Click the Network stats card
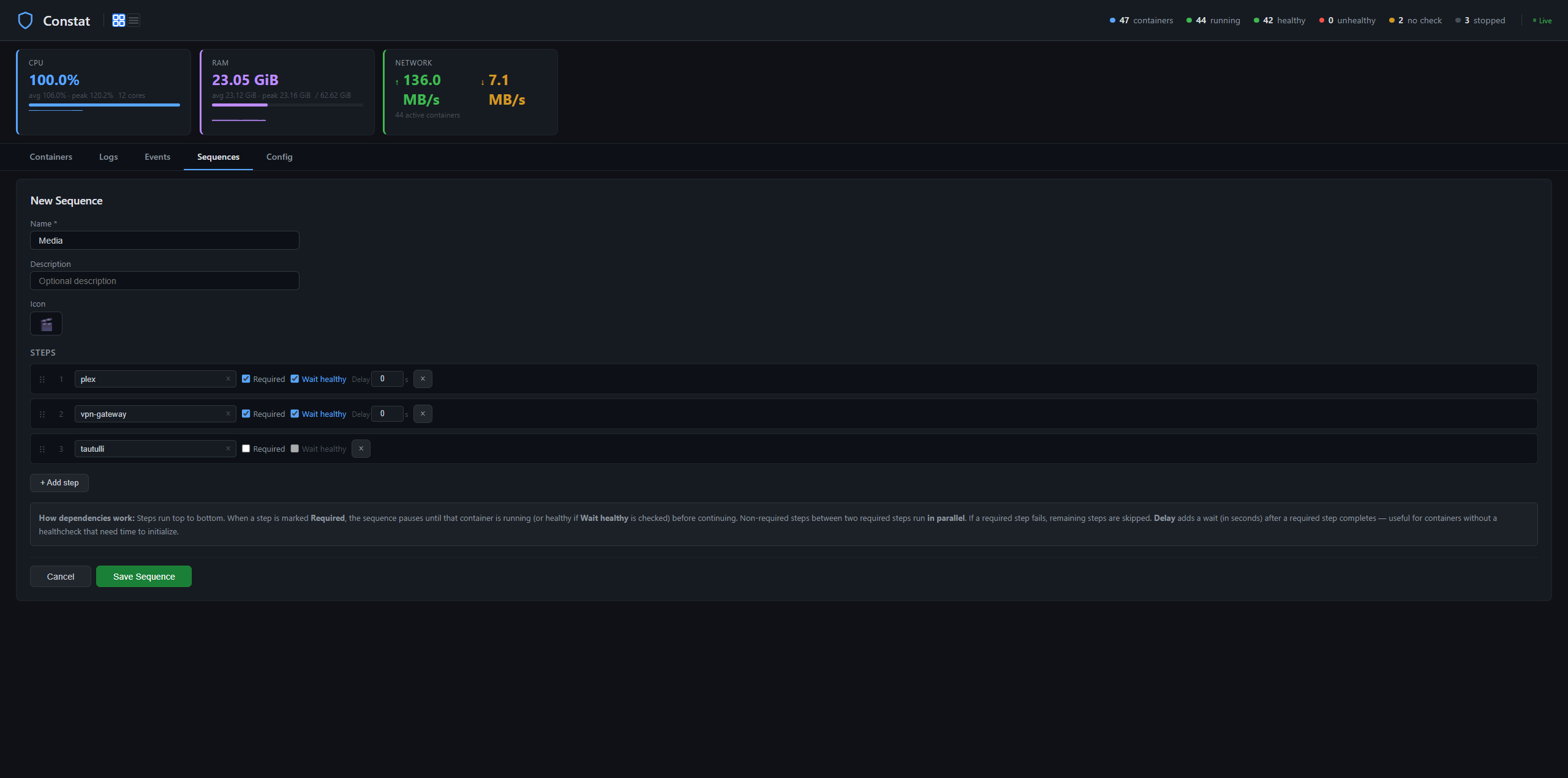1568x778 pixels. tap(470, 92)
